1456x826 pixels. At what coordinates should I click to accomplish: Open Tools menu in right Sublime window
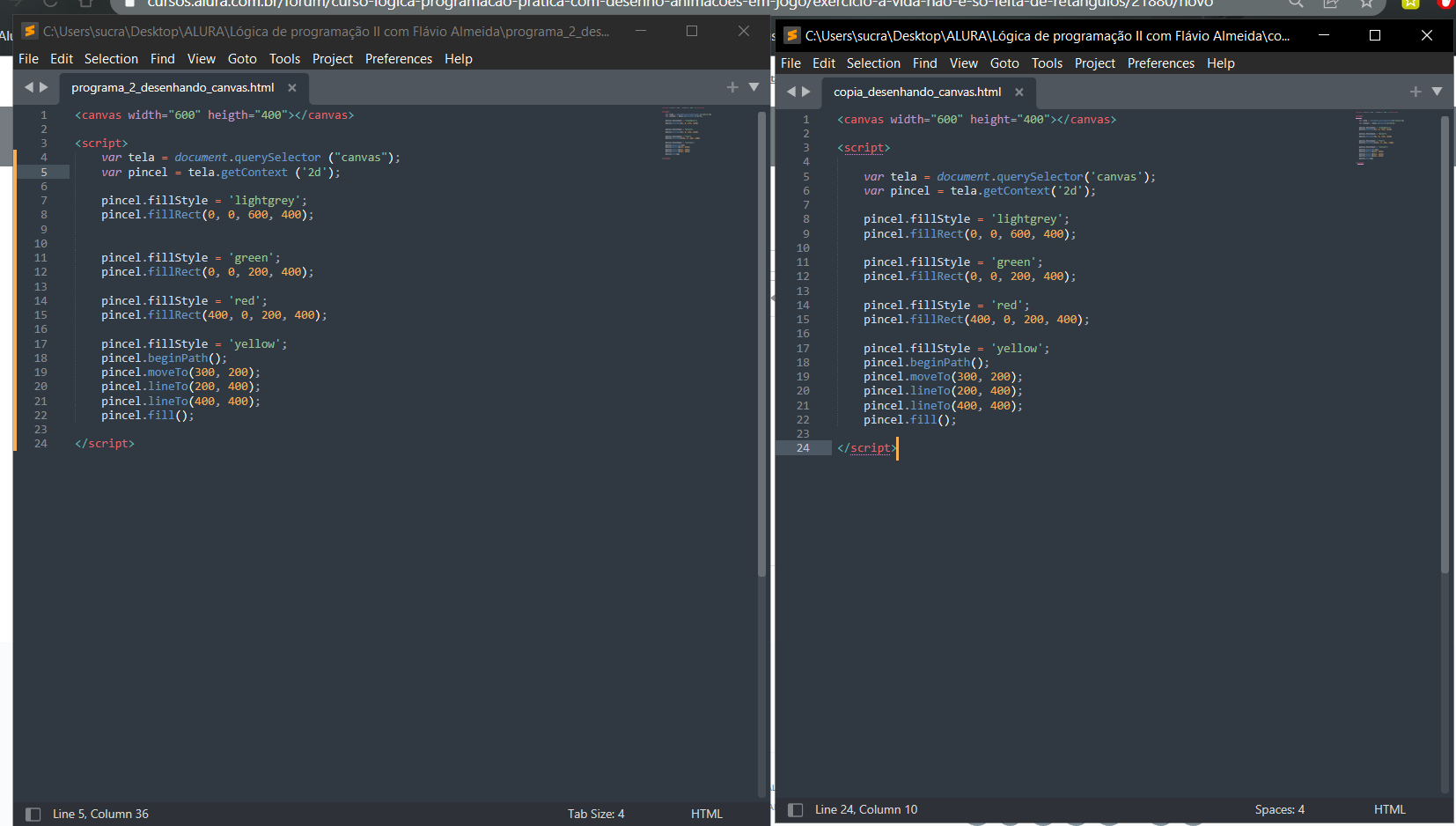click(x=1047, y=63)
